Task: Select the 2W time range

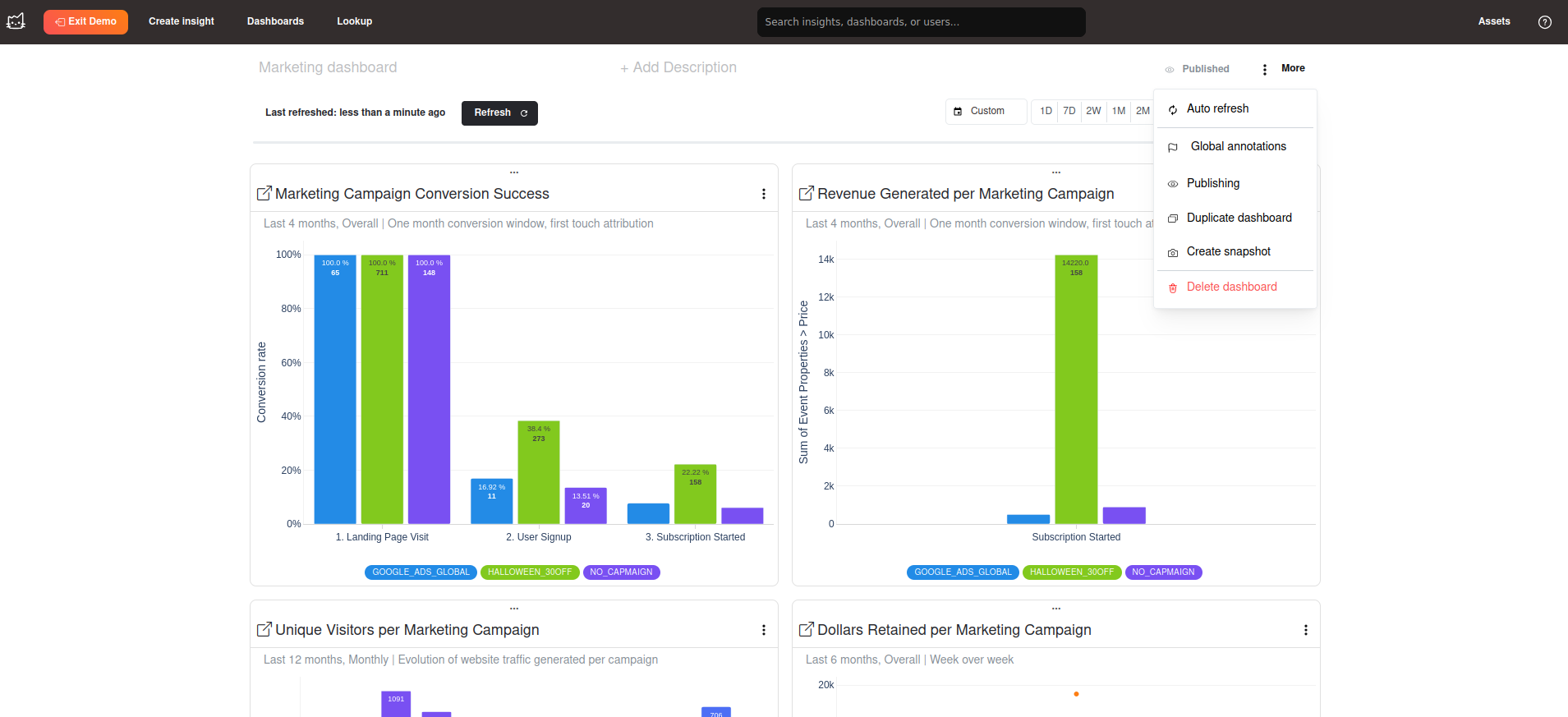Action: point(1093,111)
